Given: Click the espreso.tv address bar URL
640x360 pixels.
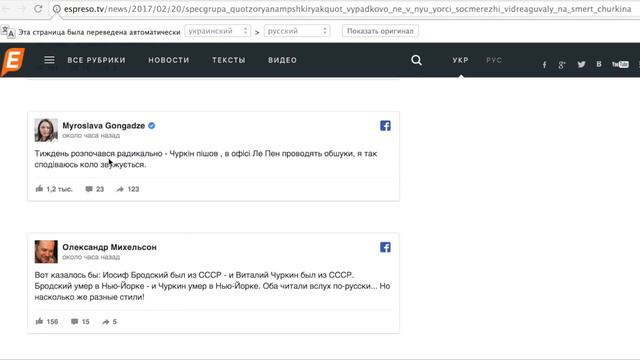Looking at the screenshot, I should (347, 9).
